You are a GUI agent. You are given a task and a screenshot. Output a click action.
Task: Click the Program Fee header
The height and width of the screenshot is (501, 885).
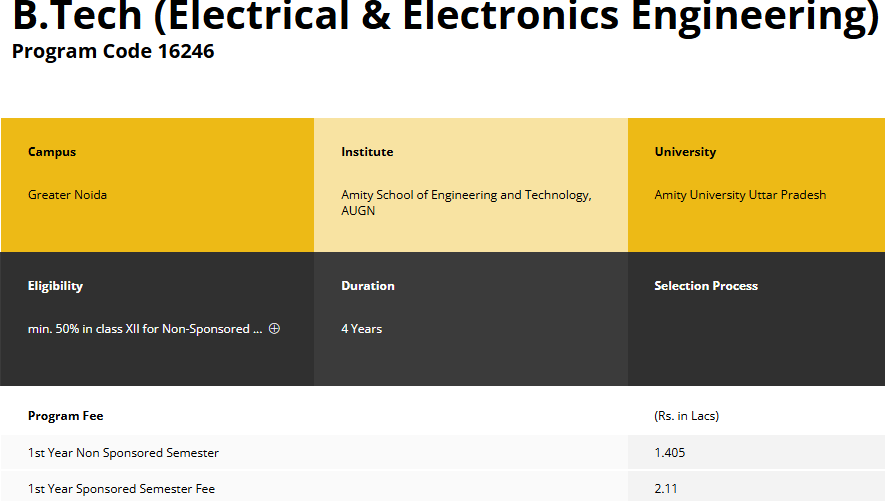(65, 416)
